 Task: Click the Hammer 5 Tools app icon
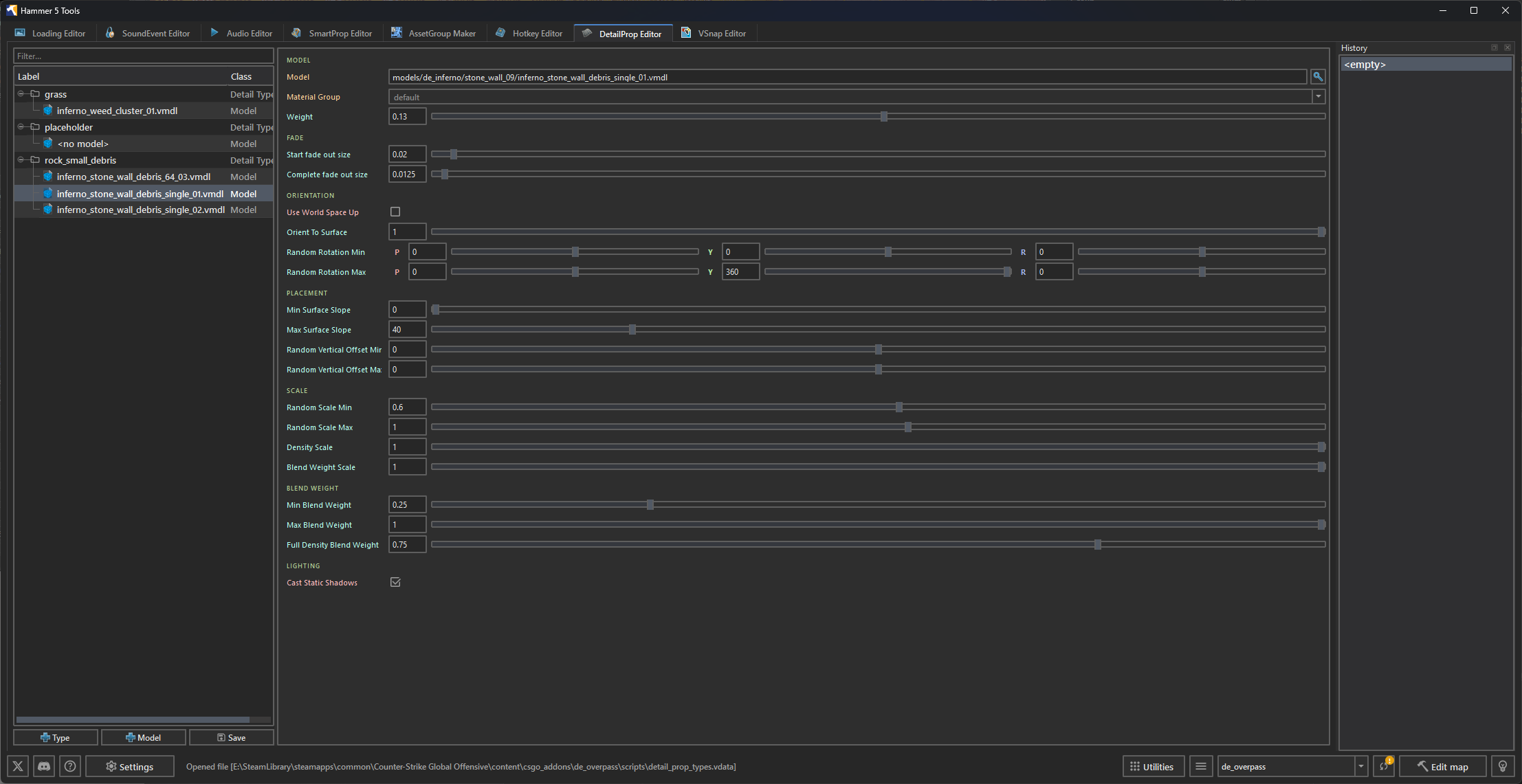[12, 10]
